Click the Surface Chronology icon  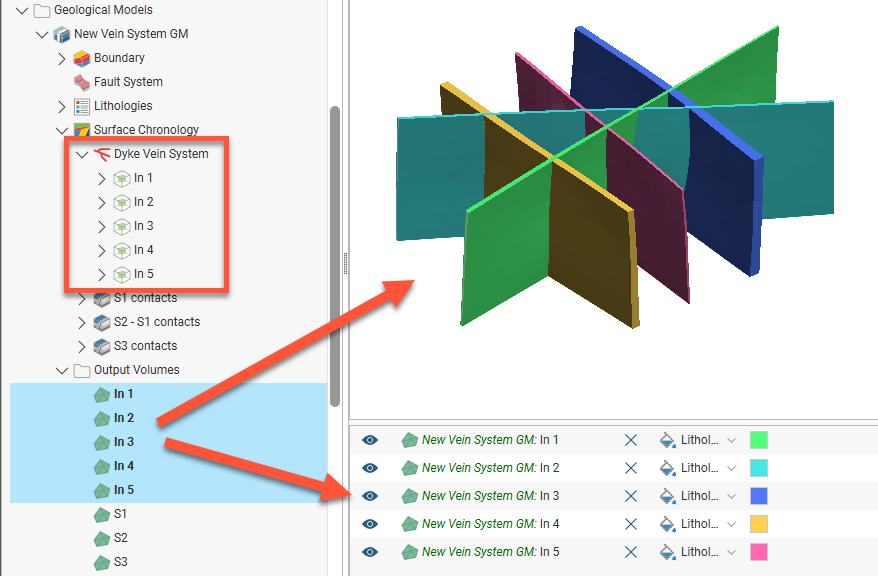pos(81,130)
